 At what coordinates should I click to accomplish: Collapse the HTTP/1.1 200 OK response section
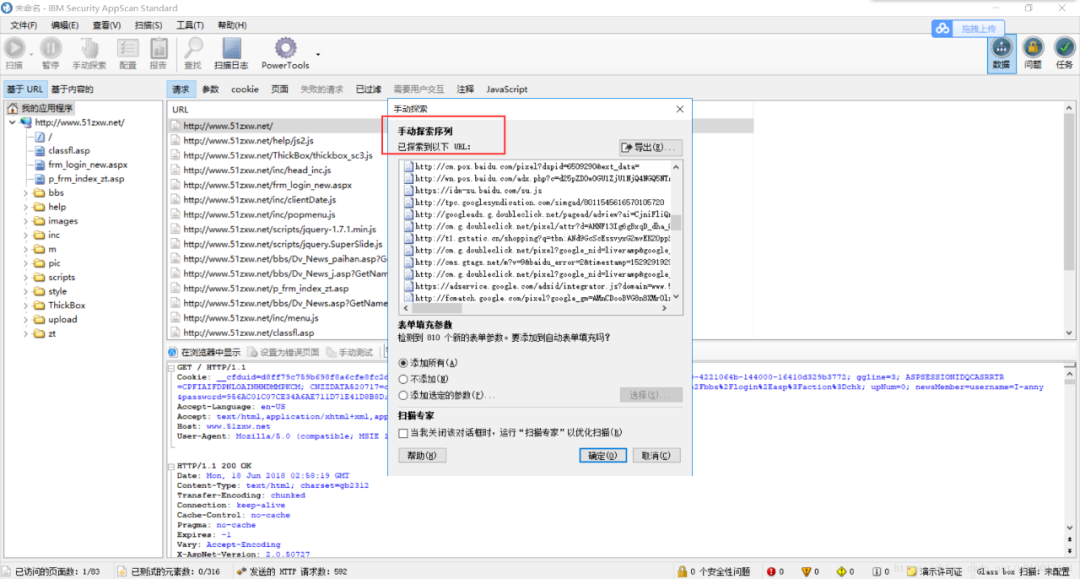click(x=171, y=466)
